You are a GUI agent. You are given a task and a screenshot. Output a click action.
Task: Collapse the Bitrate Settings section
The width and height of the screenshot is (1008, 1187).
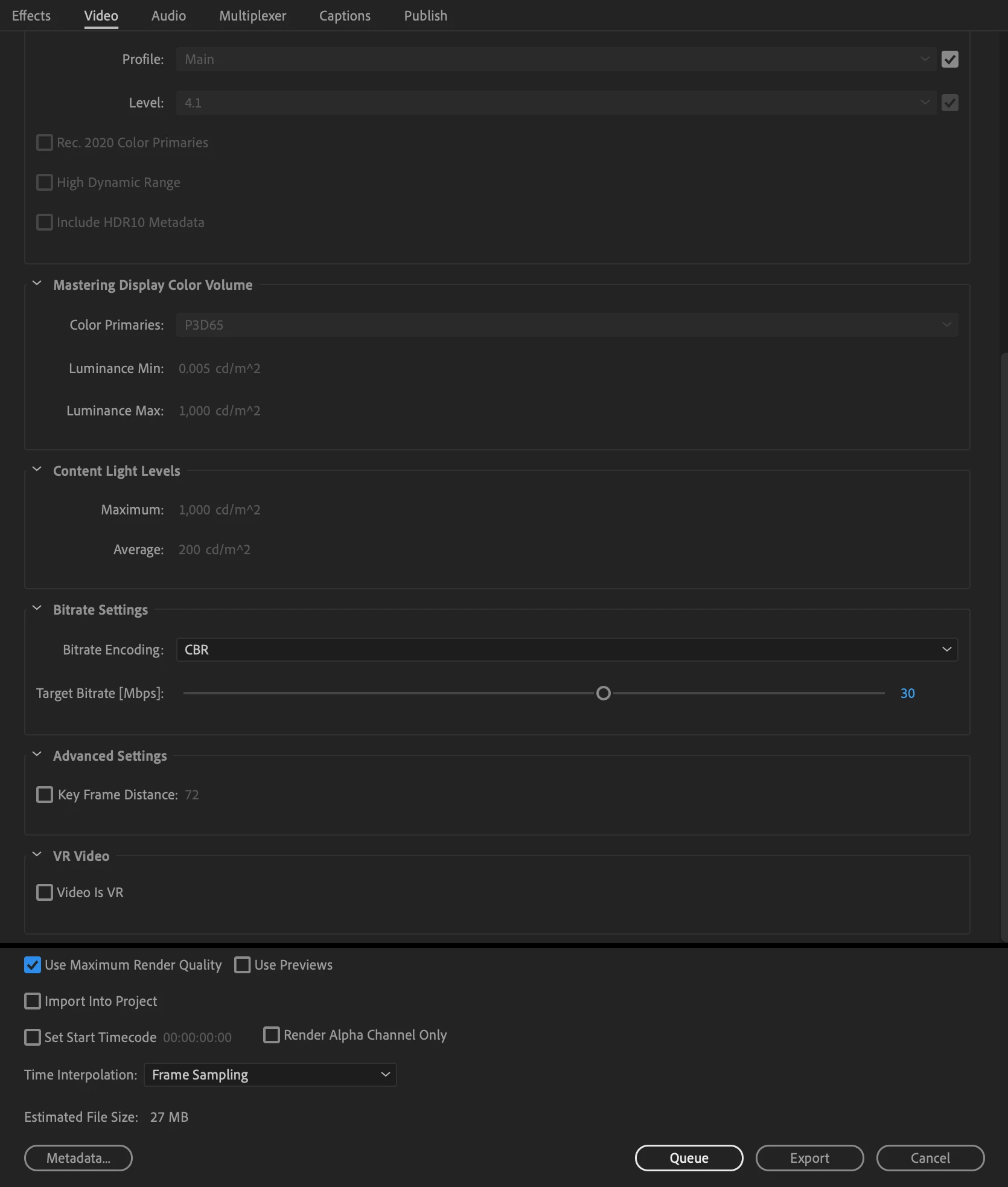coord(37,609)
